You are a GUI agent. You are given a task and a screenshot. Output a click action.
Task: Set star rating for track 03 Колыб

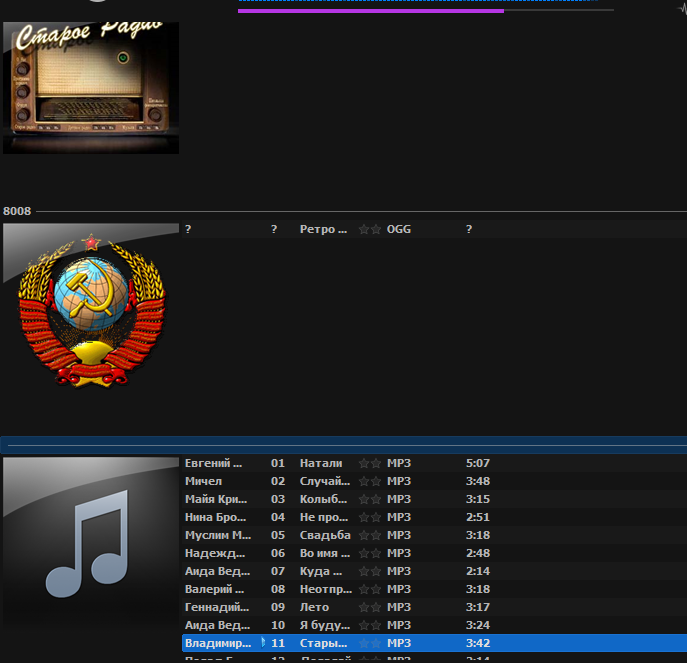[369, 499]
